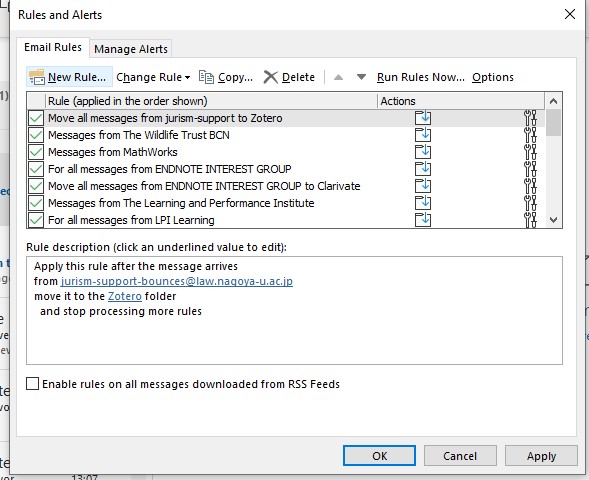The height and width of the screenshot is (480, 589).
Task: Uncheck the MathWorks rule checkbox
Action: pos(36,152)
